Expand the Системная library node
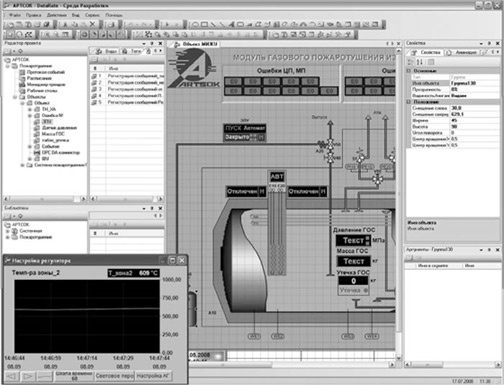 click(8, 231)
